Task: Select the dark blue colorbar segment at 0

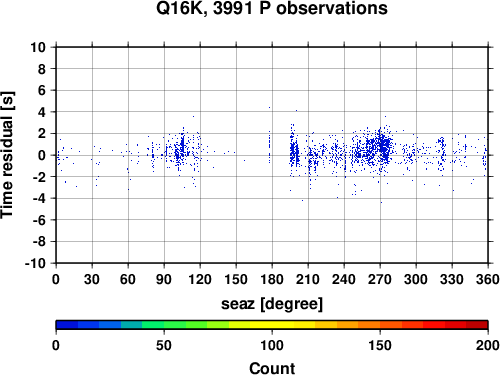Action: 67,325
